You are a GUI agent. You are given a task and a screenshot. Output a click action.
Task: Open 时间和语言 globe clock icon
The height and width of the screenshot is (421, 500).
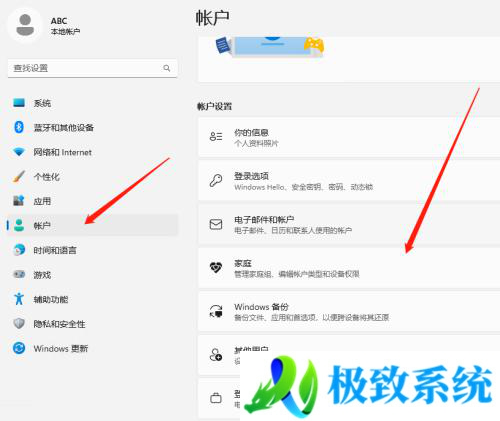point(19,250)
